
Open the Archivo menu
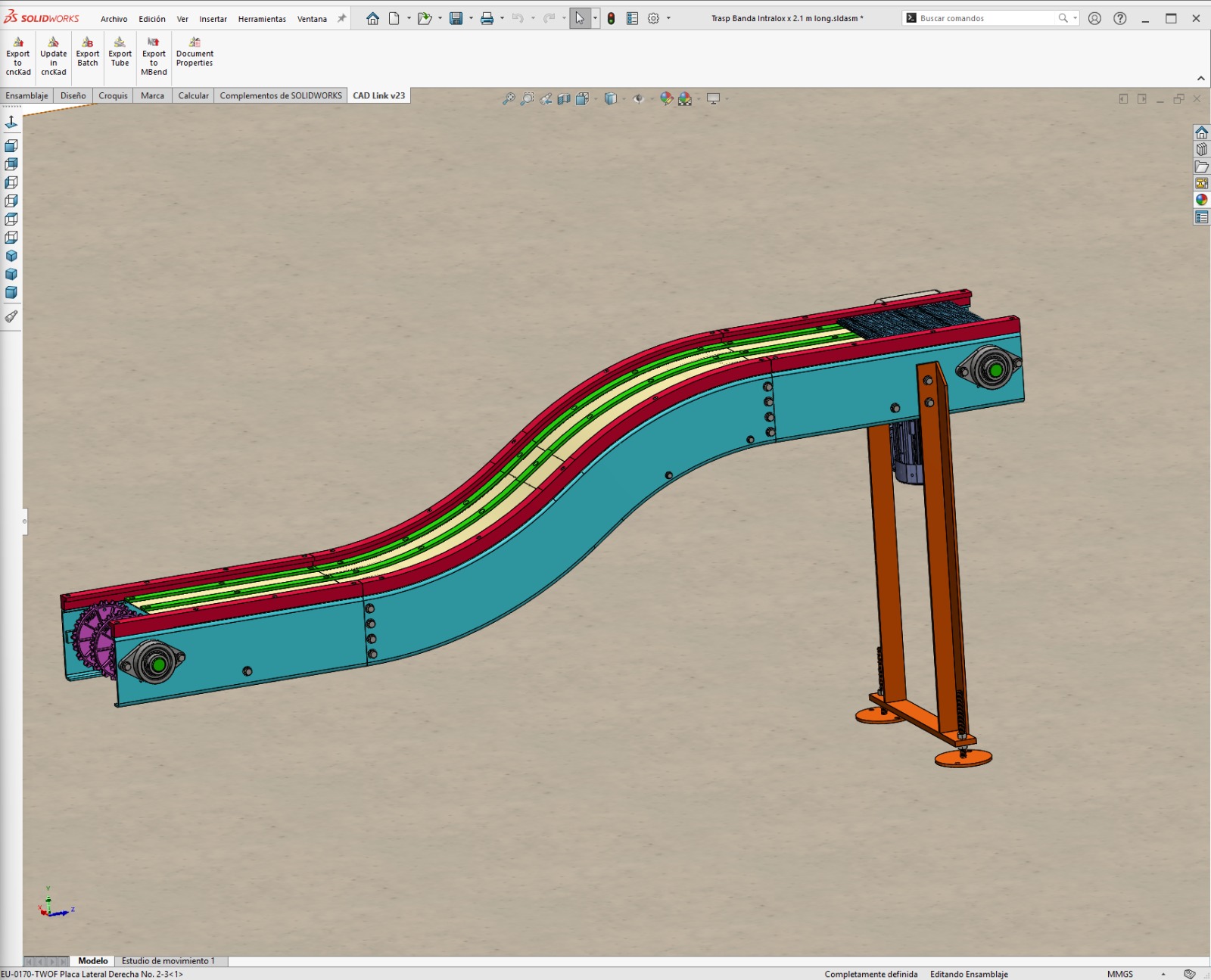pyautogui.click(x=114, y=19)
